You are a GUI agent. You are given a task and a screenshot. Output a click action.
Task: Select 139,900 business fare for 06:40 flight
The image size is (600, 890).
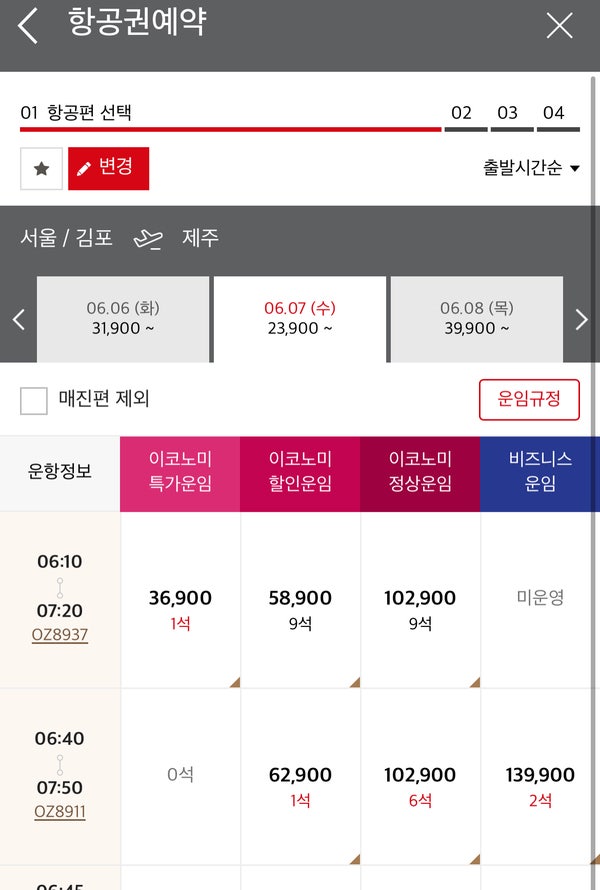(x=540, y=777)
